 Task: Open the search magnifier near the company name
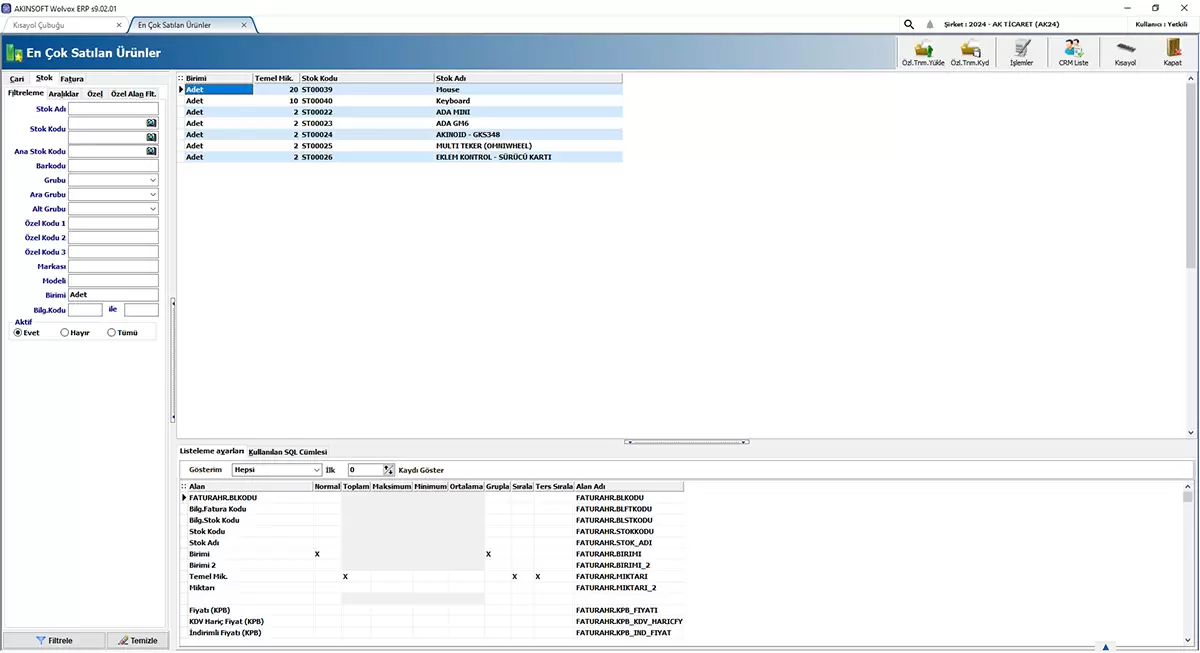pos(908,23)
